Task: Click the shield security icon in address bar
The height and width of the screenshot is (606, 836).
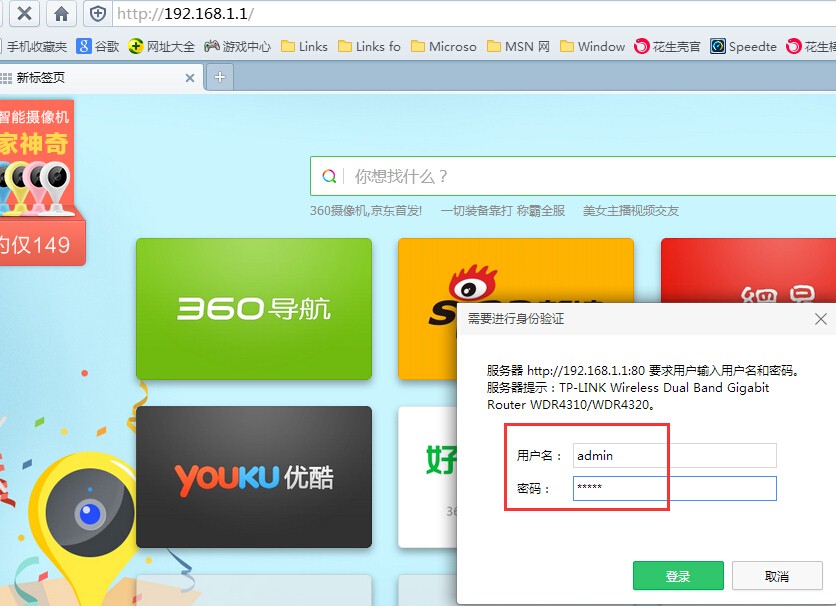Action: tap(98, 13)
